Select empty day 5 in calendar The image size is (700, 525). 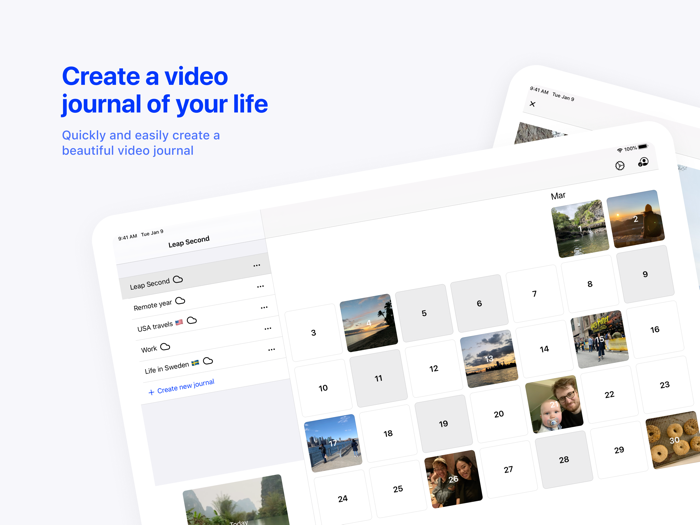[424, 313]
